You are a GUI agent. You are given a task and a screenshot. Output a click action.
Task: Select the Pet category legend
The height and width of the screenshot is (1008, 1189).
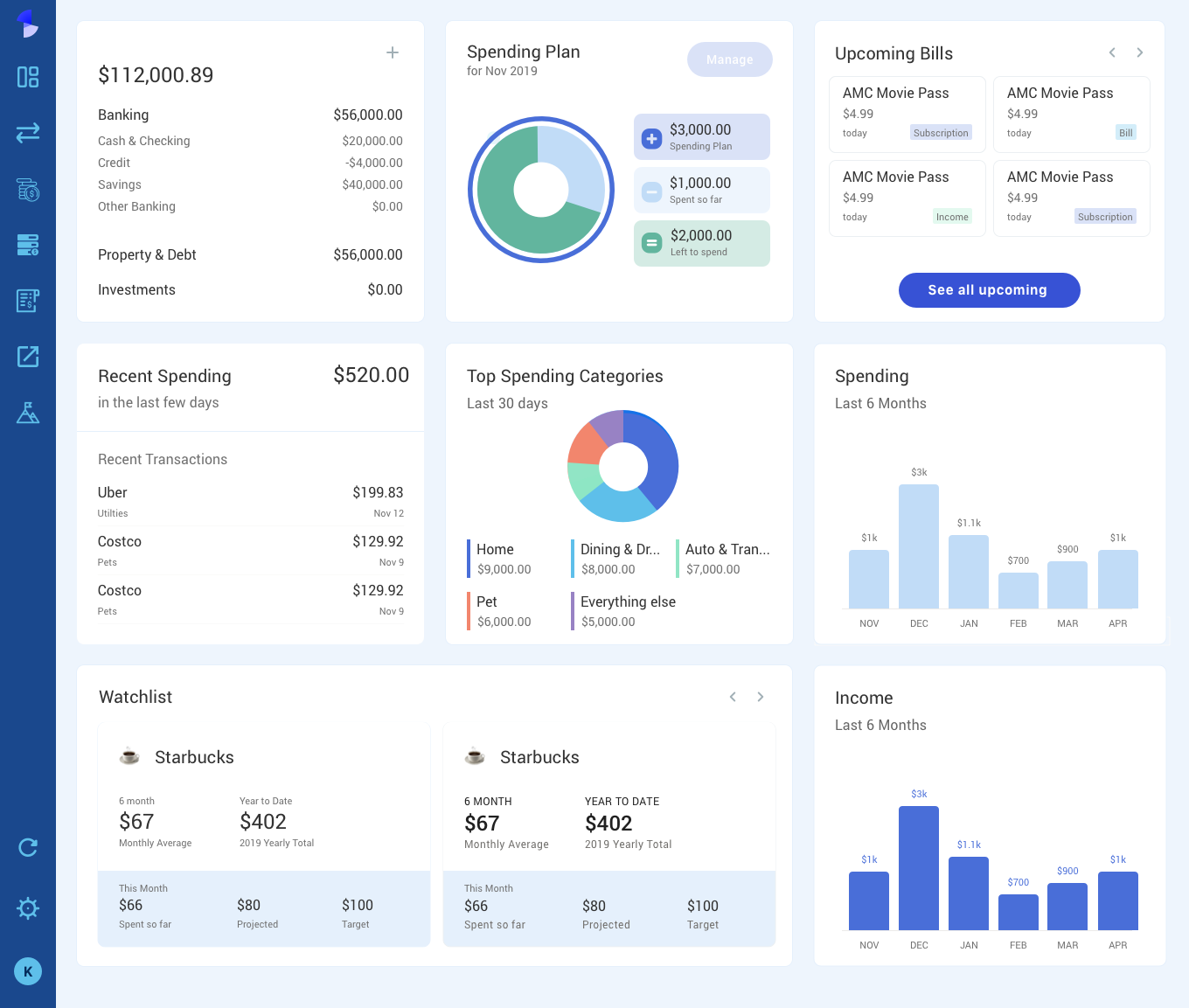pyautogui.click(x=499, y=611)
